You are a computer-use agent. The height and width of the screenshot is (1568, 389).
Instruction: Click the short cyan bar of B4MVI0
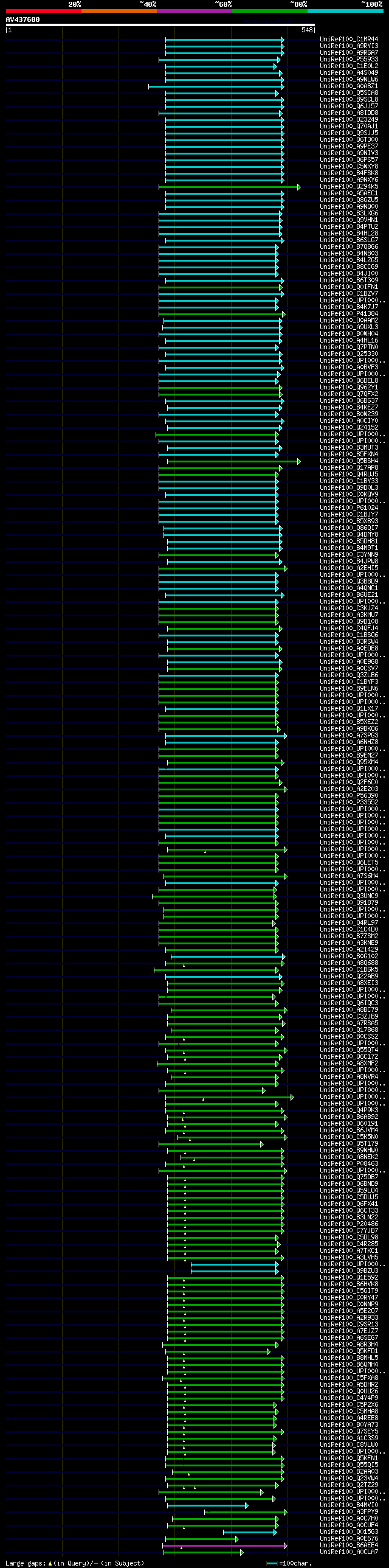(207, 1506)
